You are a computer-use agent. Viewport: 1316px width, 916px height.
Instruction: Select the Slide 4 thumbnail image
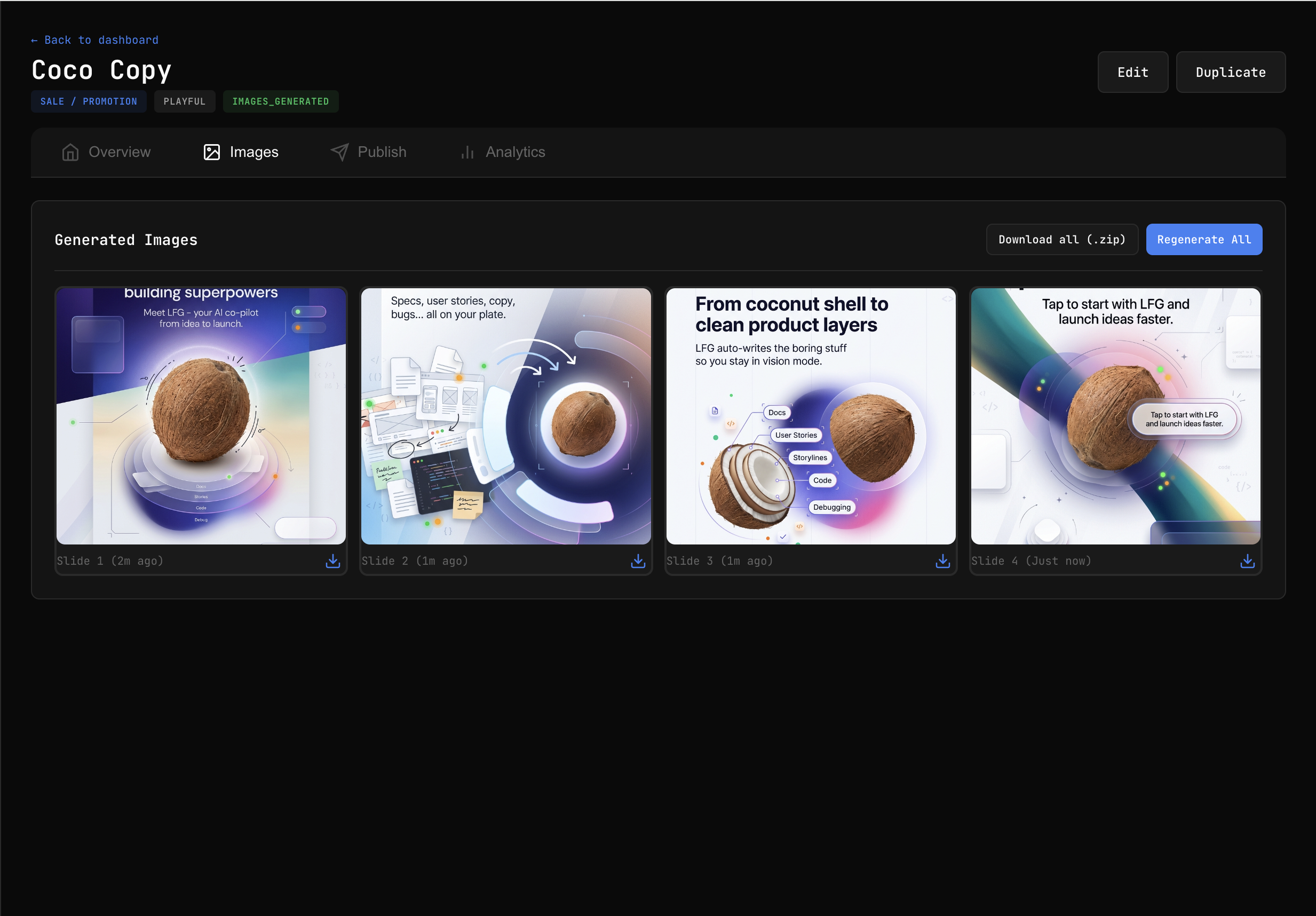click(x=1115, y=416)
